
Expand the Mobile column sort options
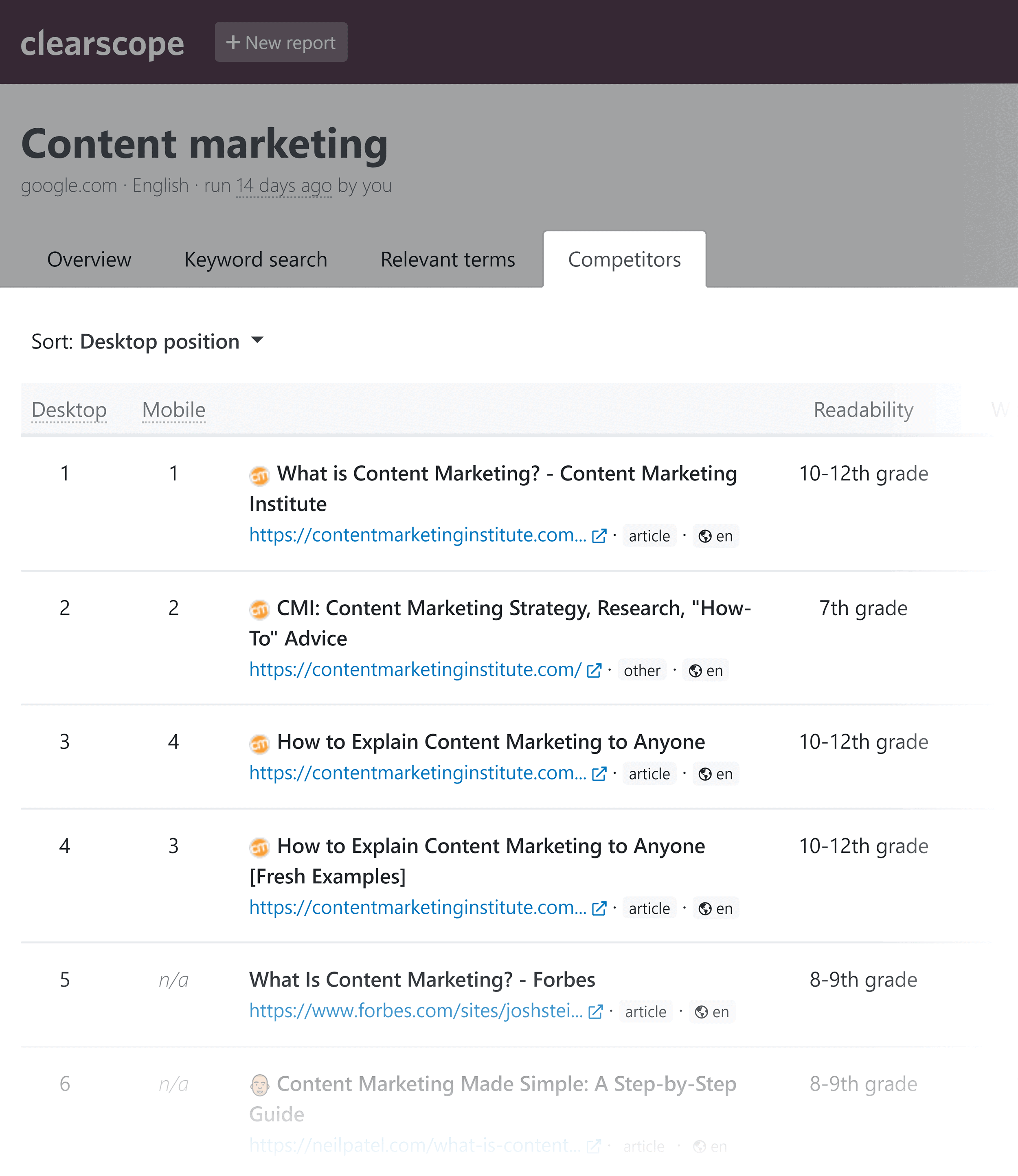coord(173,408)
